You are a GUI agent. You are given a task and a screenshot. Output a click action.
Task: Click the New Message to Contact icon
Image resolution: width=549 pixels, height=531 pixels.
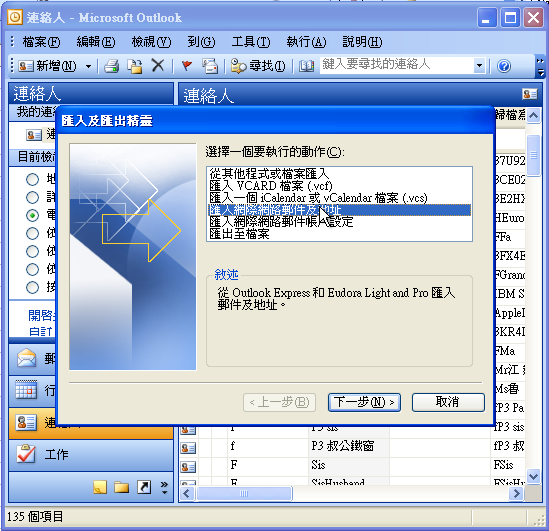pos(210,66)
